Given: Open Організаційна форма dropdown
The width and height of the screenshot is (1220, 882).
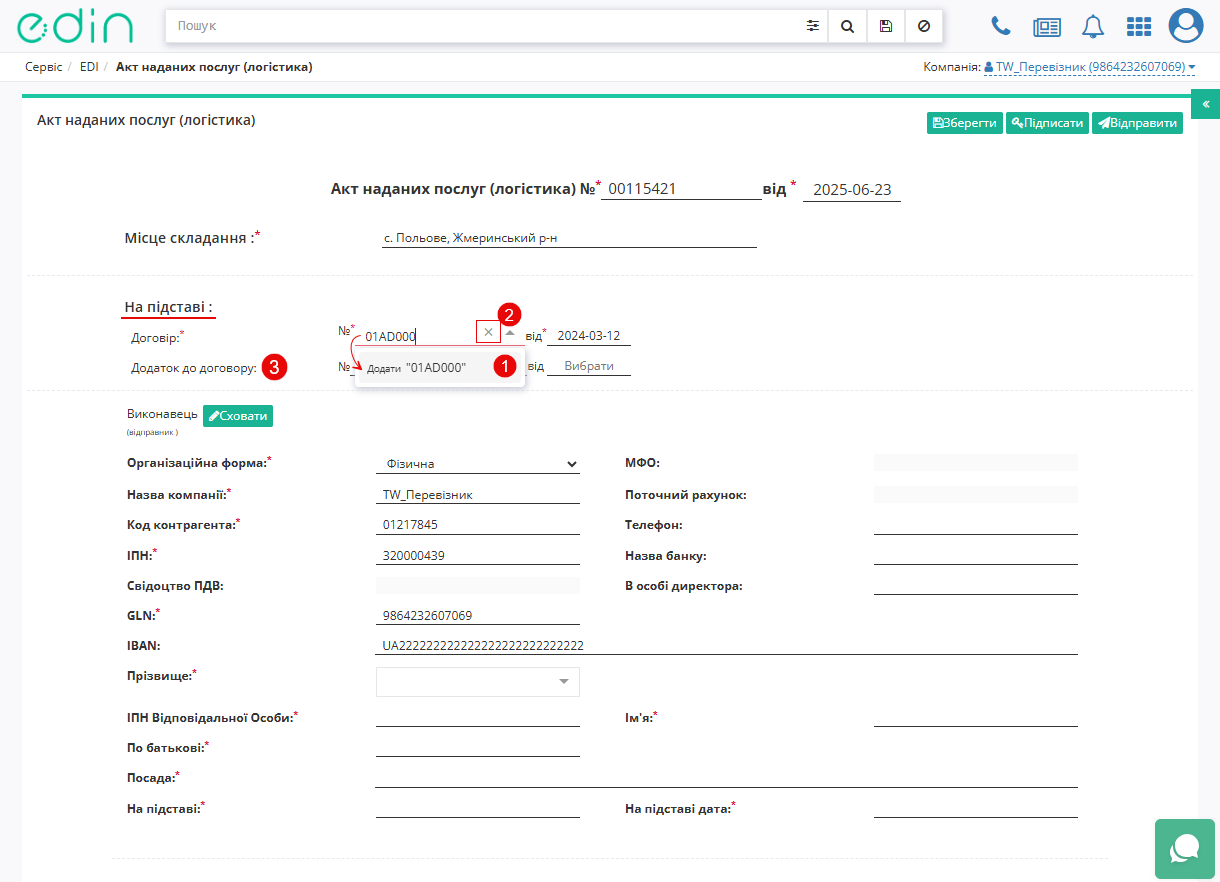Looking at the screenshot, I should (x=478, y=464).
